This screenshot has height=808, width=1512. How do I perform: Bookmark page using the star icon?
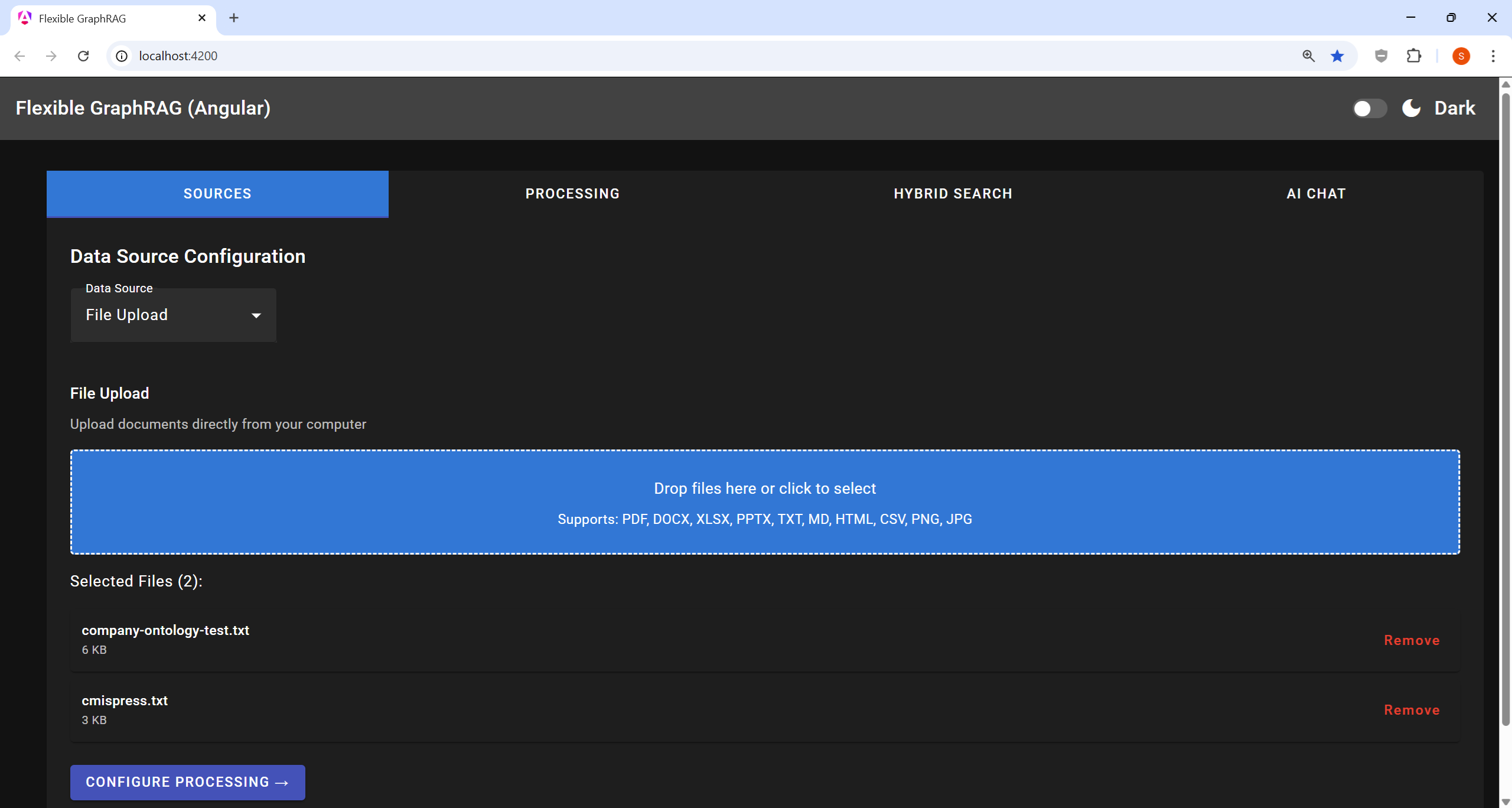pyautogui.click(x=1337, y=56)
